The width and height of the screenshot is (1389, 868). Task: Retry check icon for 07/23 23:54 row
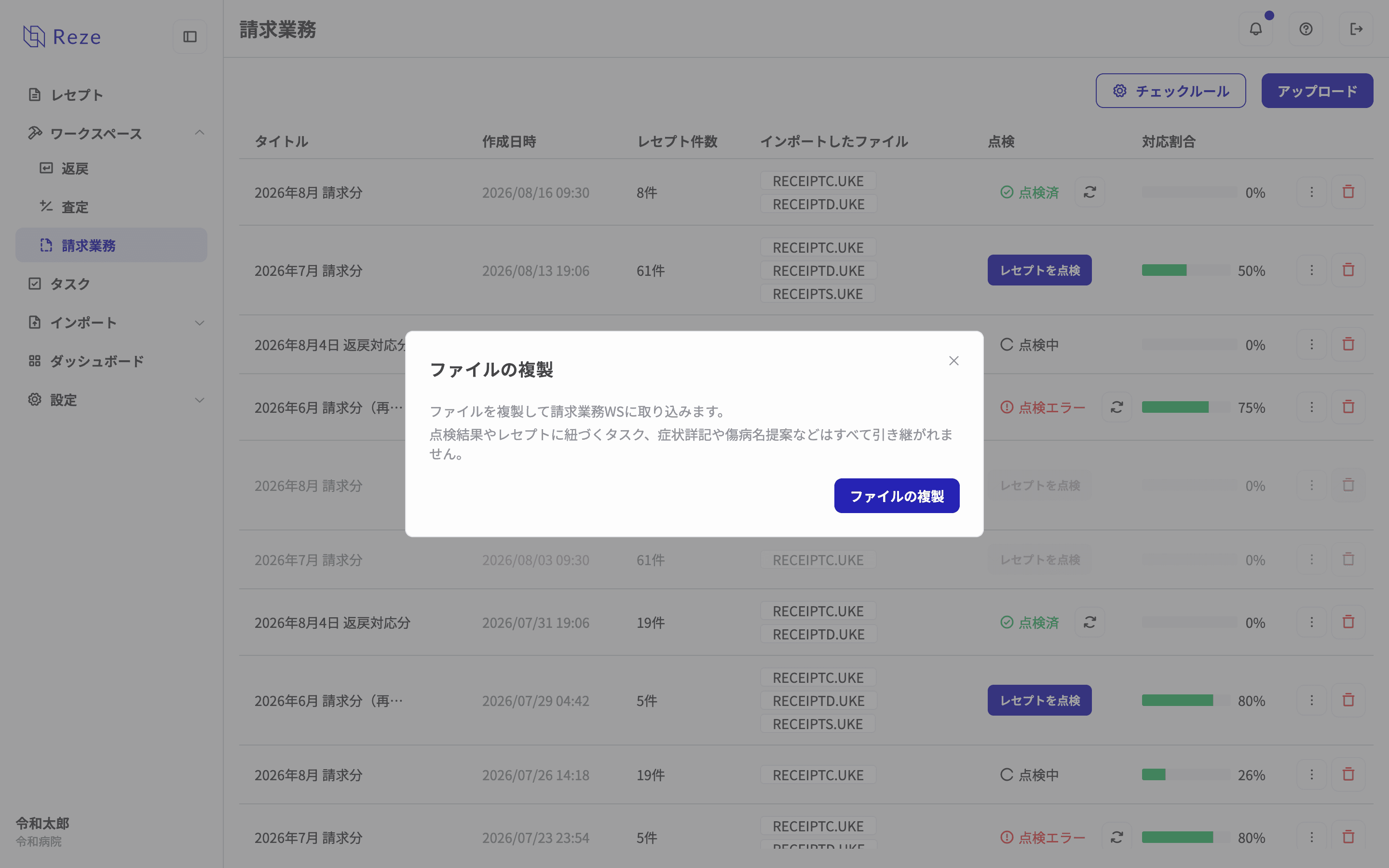click(x=1117, y=837)
